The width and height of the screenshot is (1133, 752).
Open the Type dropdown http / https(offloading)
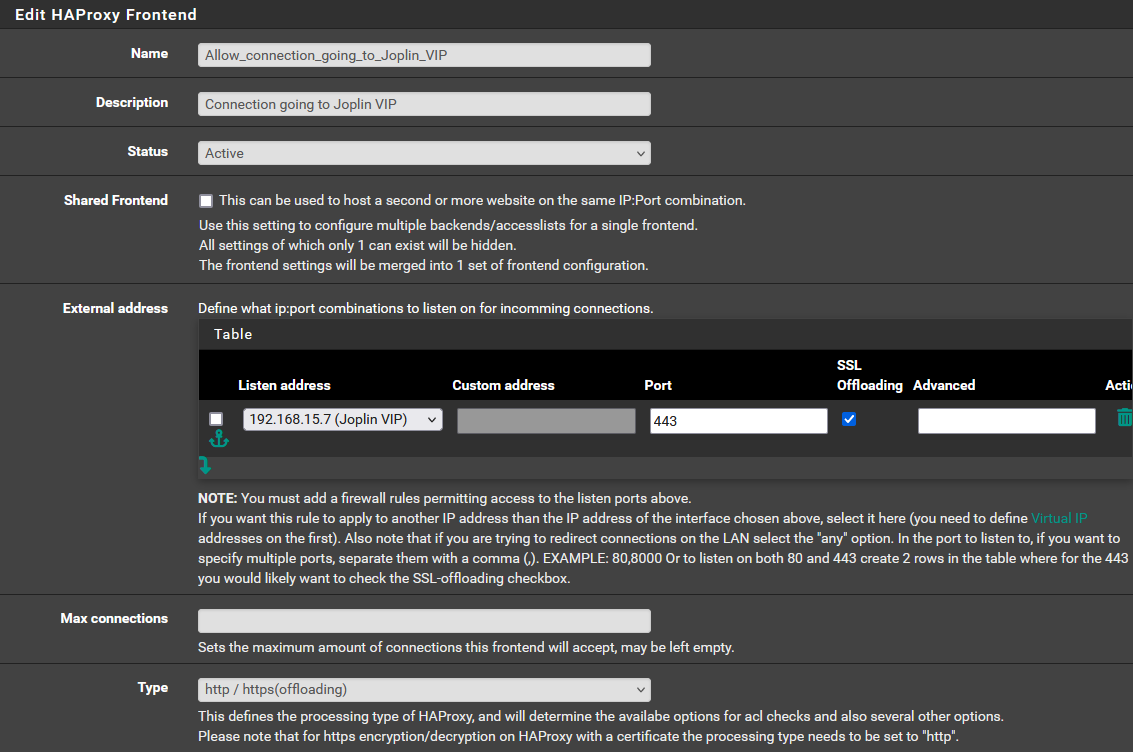(x=424, y=690)
